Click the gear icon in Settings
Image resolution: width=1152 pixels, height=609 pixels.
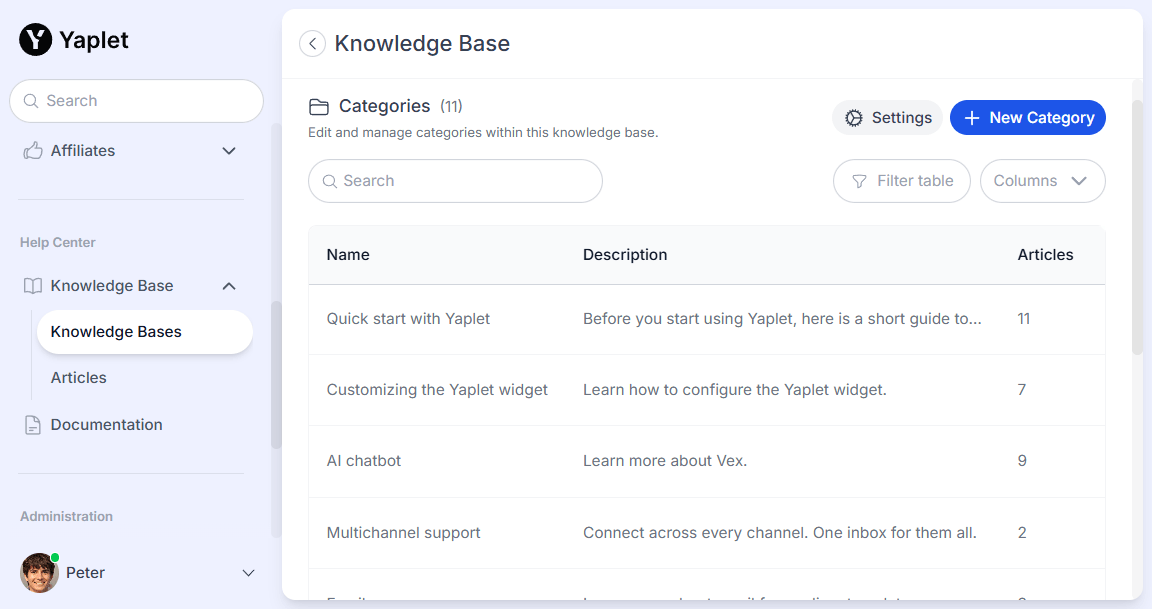[854, 118]
